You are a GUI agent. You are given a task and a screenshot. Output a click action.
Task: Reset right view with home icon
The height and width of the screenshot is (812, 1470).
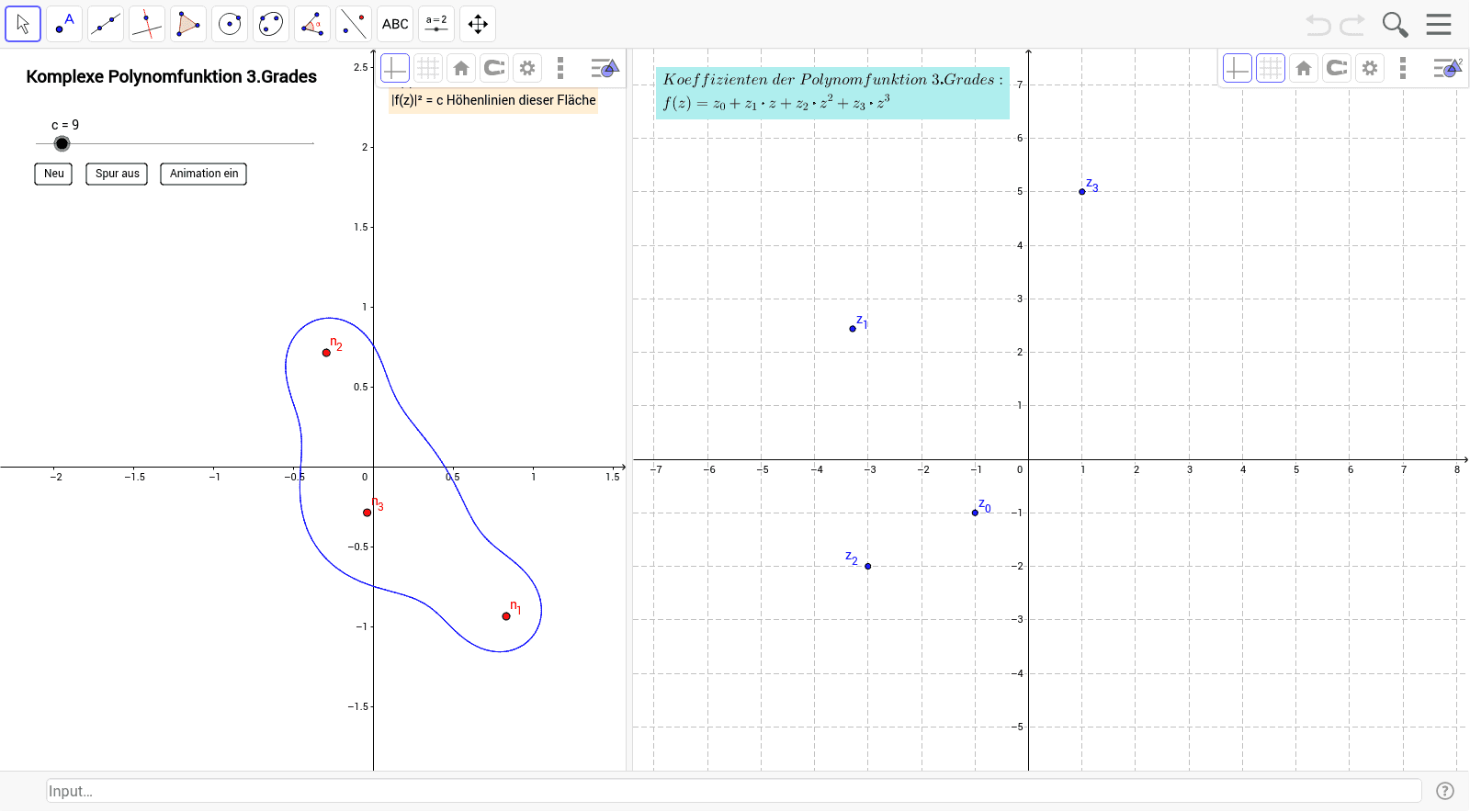pos(1304,68)
